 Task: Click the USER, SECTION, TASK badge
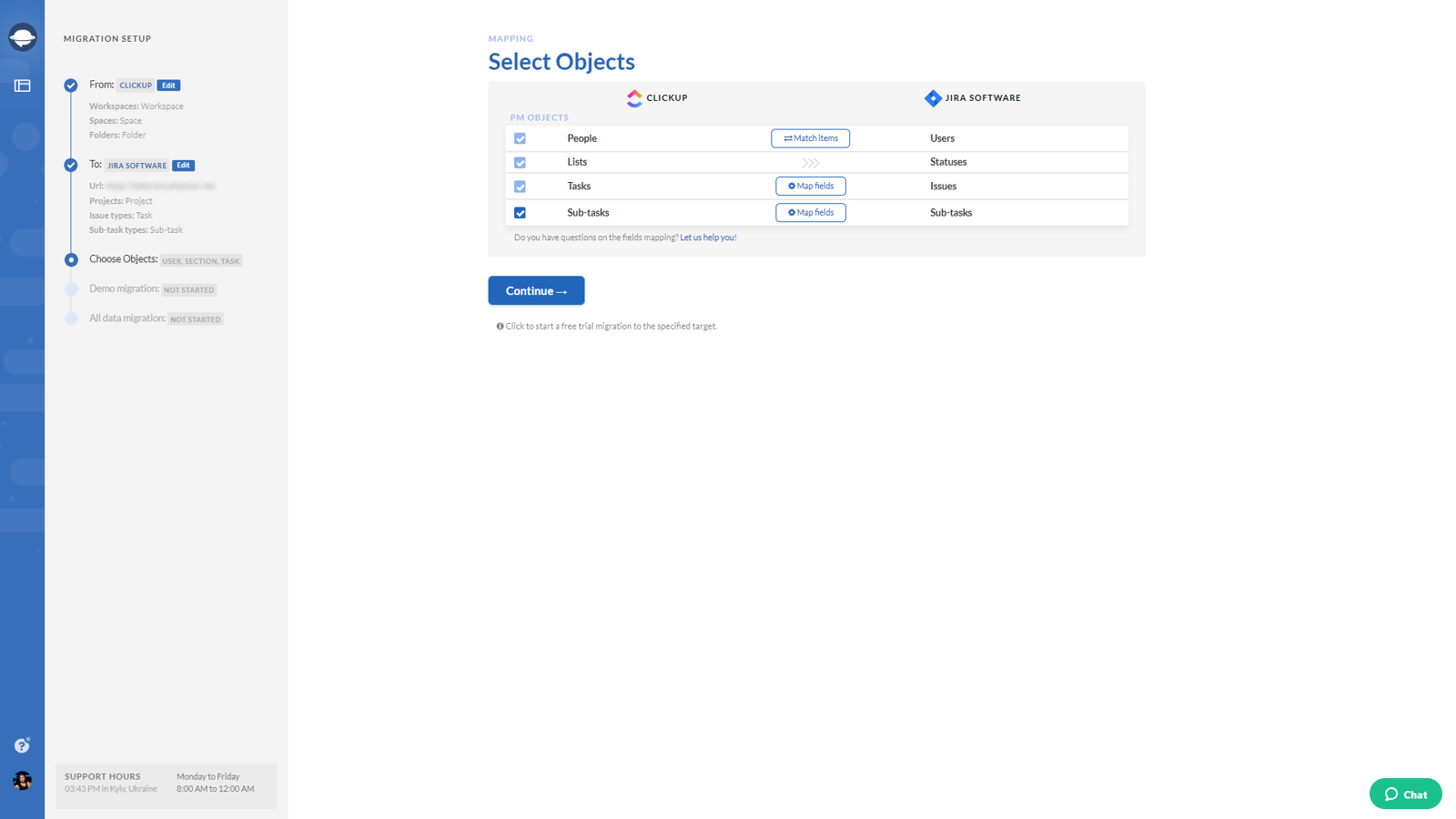201,261
